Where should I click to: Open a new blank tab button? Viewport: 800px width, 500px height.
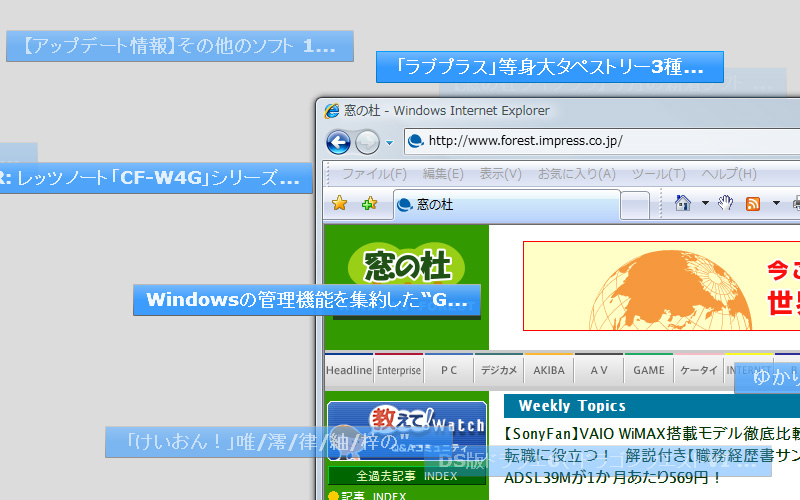[x=635, y=206]
